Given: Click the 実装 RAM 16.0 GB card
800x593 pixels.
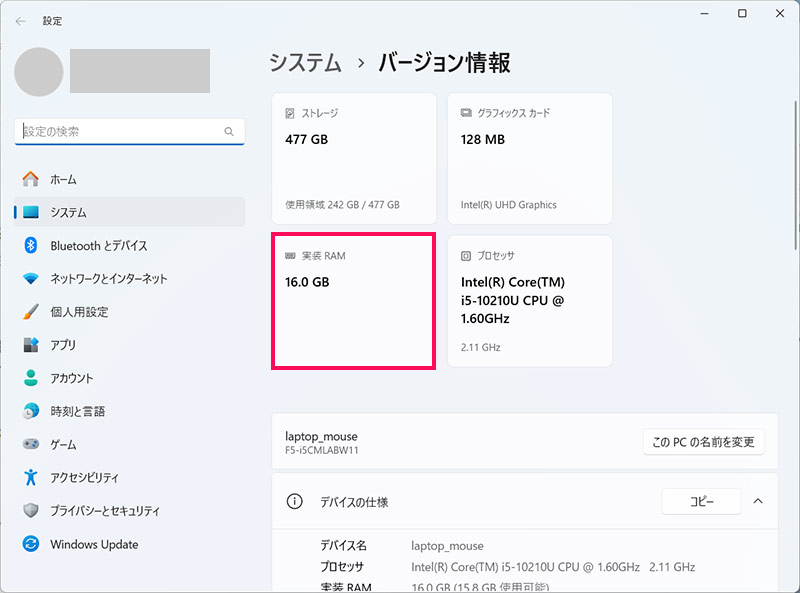Looking at the screenshot, I should (354, 301).
